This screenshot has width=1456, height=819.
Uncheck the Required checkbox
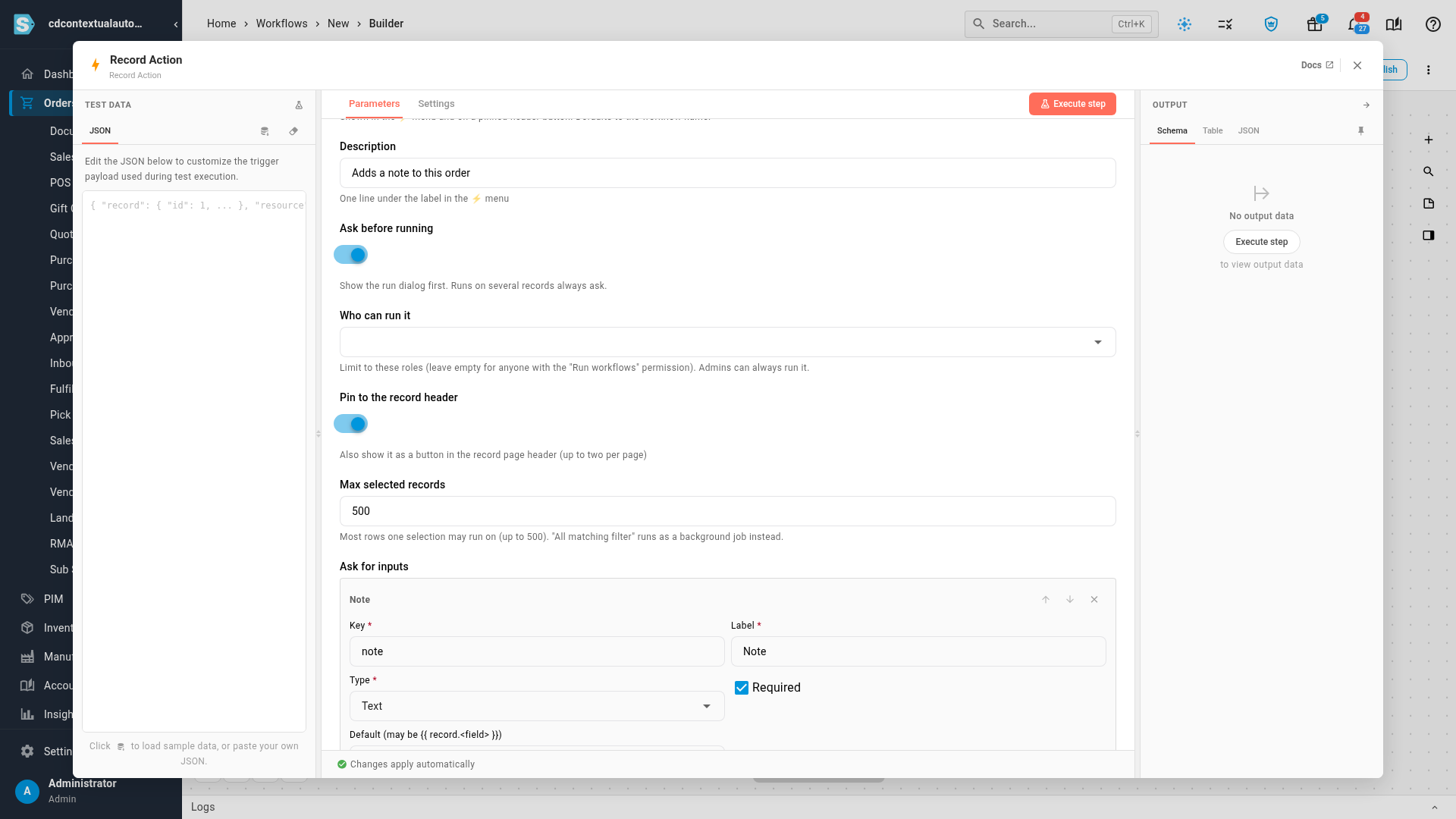[x=742, y=688]
